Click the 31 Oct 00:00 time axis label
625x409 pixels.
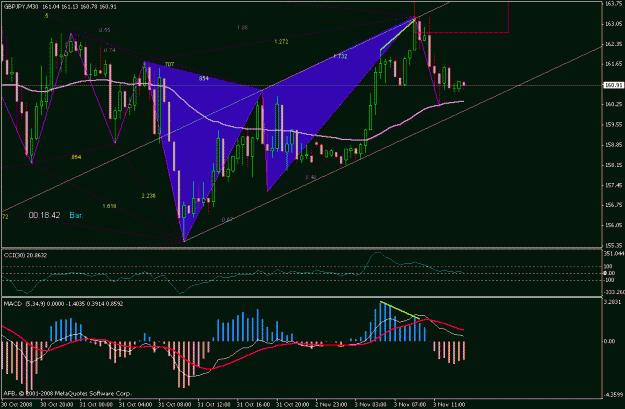(96, 405)
